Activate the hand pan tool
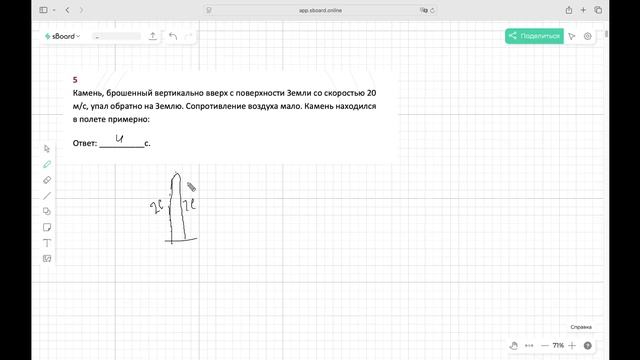This screenshot has width=640, height=360. 514,346
